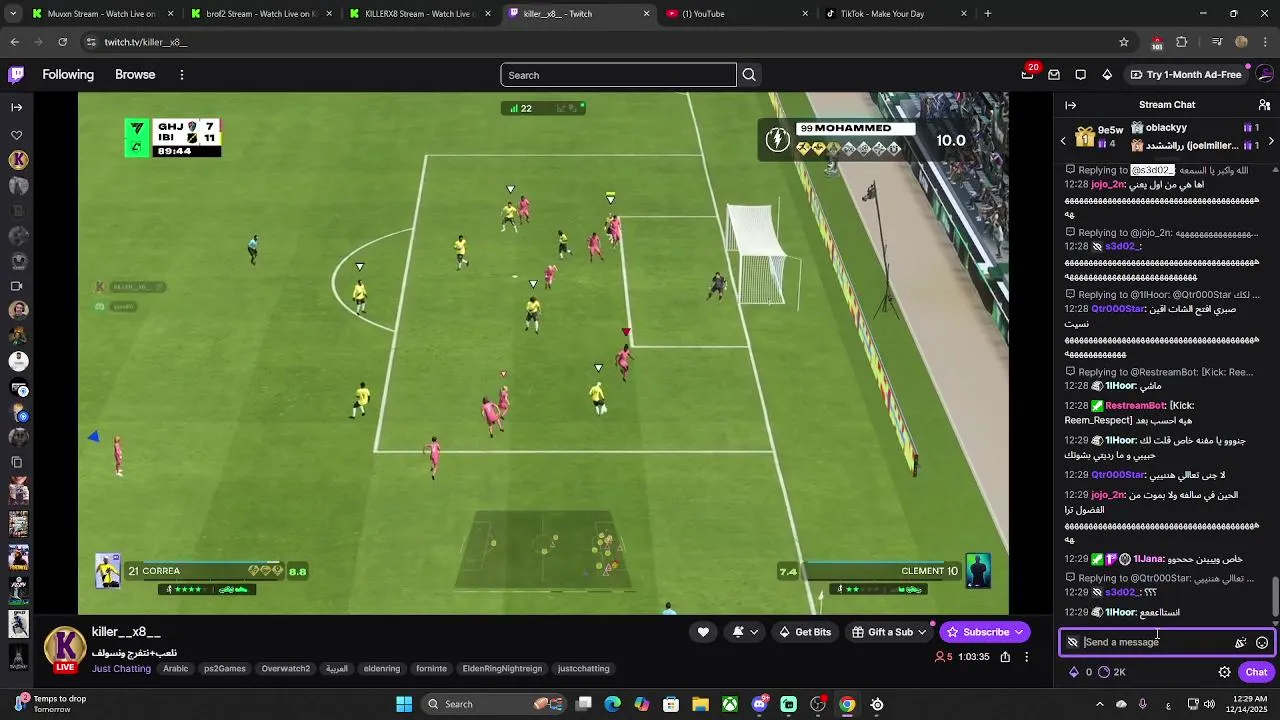Open Windows Start menu
The width and height of the screenshot is (1280, 720).
pos(404,704)
